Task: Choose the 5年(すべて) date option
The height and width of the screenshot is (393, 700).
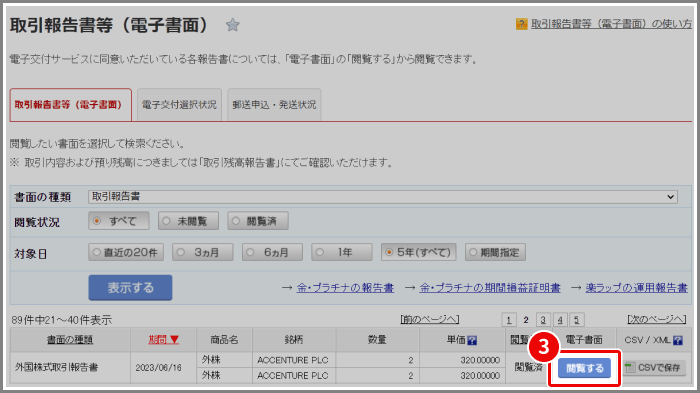Action: tap(419, 252)
